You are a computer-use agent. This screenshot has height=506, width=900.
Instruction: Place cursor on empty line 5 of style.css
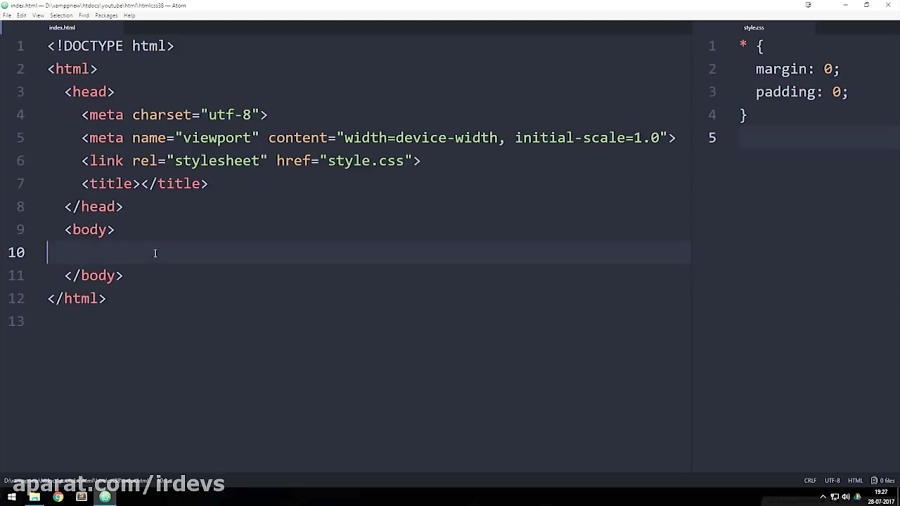click(x=800, y=138)
